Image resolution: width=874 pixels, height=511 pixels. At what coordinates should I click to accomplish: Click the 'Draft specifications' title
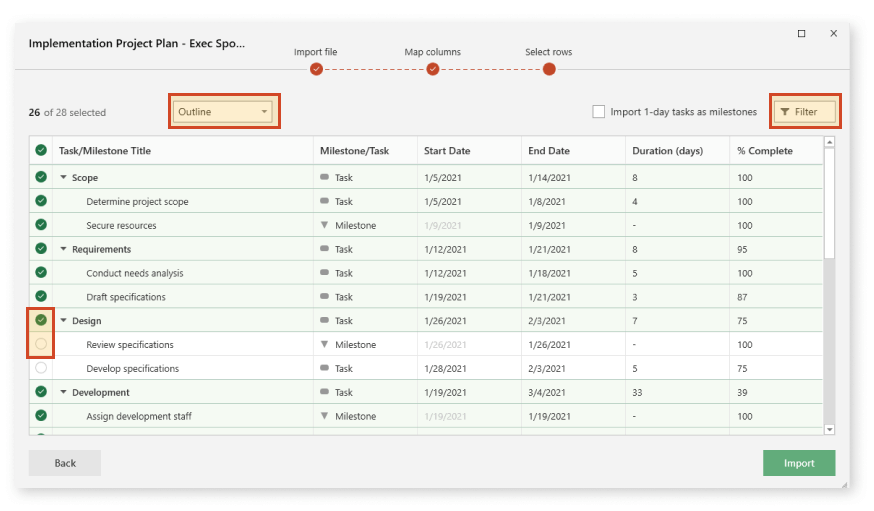pos(125,297)
